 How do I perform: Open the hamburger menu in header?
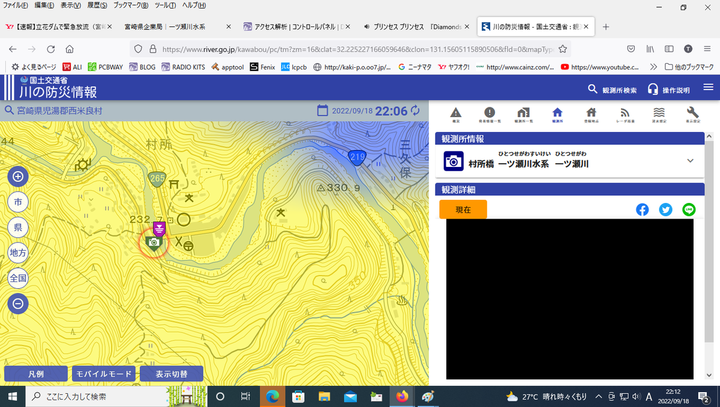tap(708, 89)
